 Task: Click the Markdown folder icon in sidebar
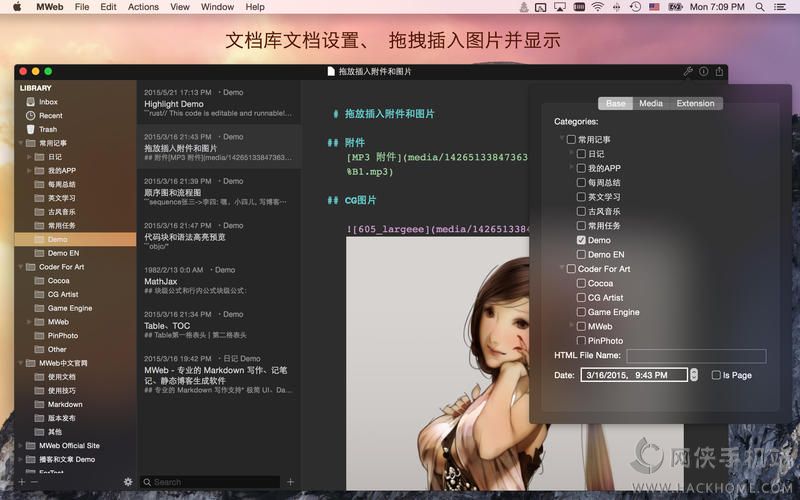(39, 404)
